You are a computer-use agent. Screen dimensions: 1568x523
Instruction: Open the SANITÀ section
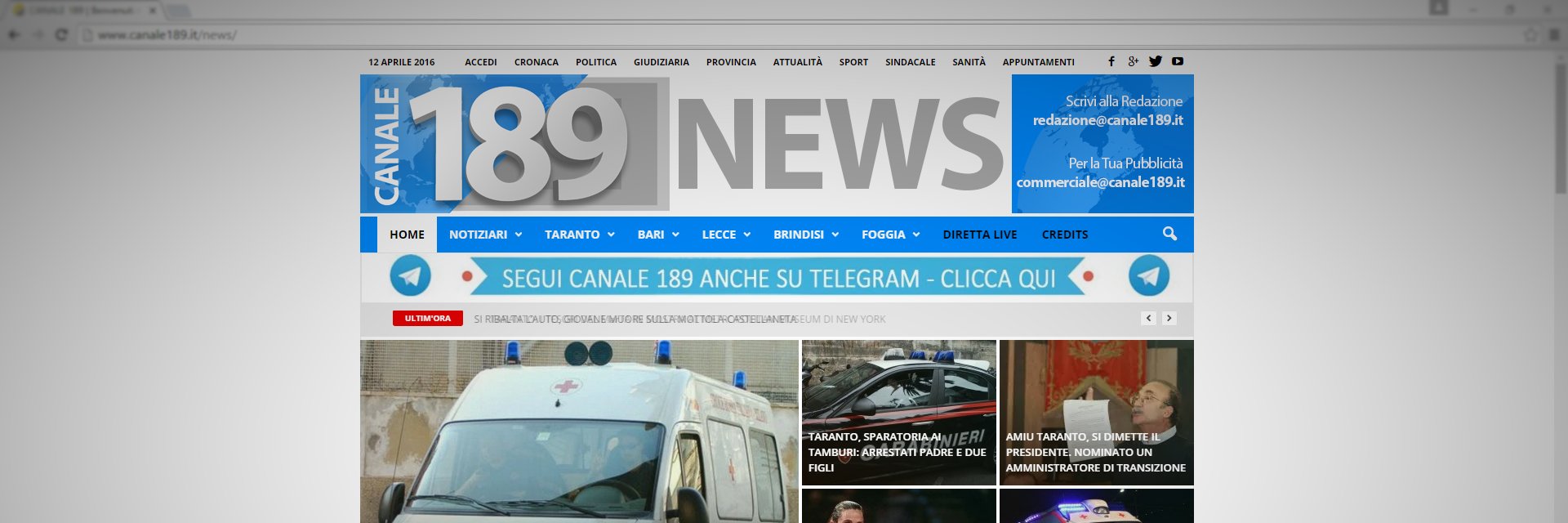tap(969, 62)
